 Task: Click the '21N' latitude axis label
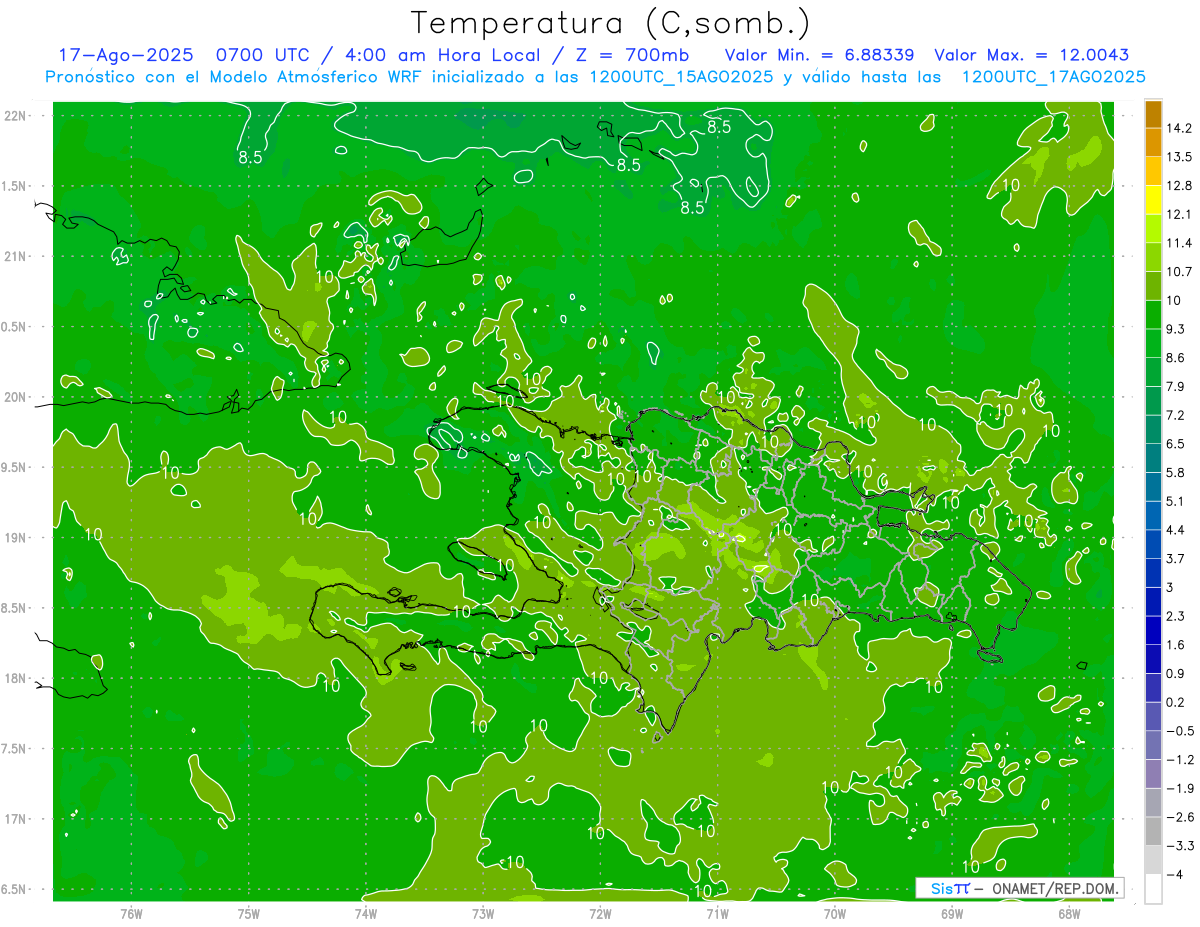pyautogui.click(x=16, y=256)
